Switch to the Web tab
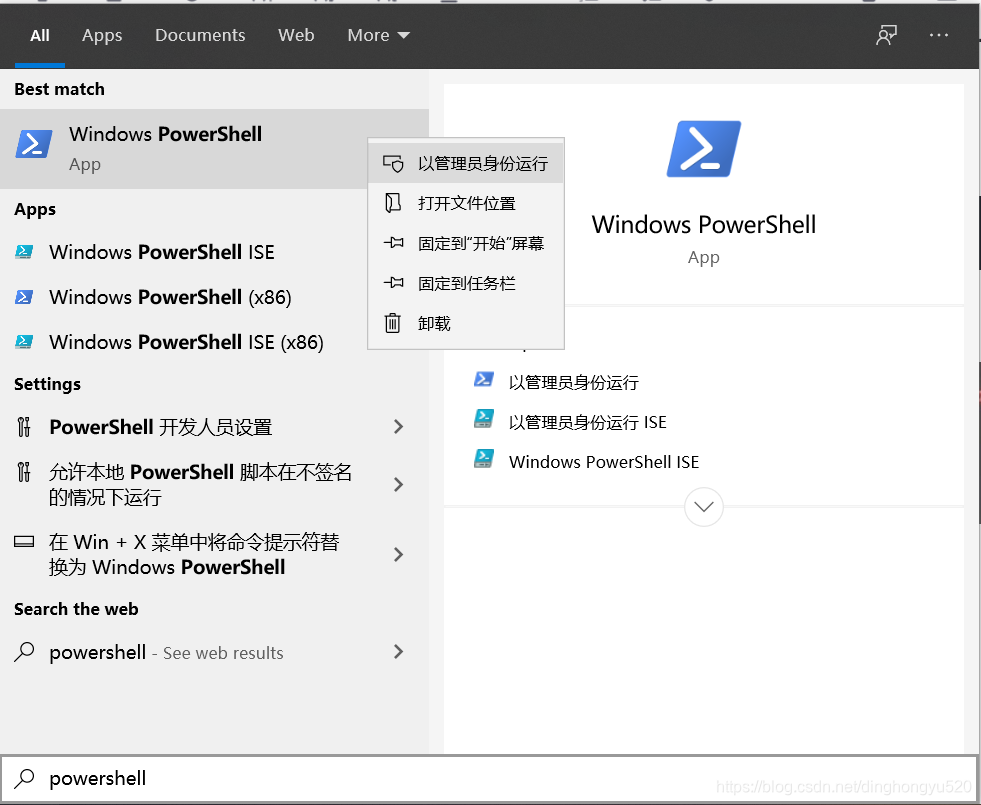The height and width of the screenshot is (805, 981). pos(296,35)
